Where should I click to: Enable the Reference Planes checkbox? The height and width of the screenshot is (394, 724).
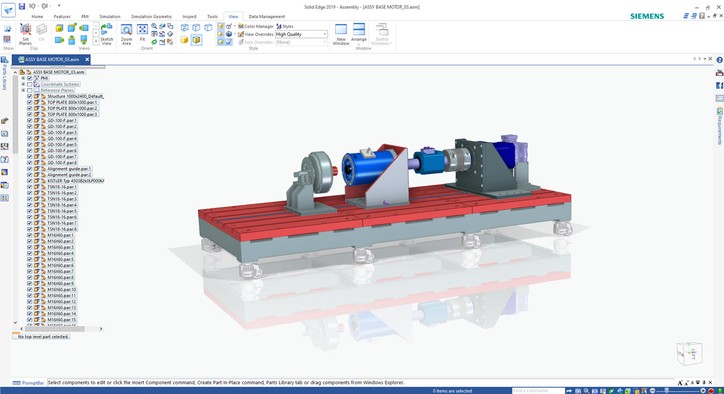coord(30,90)
